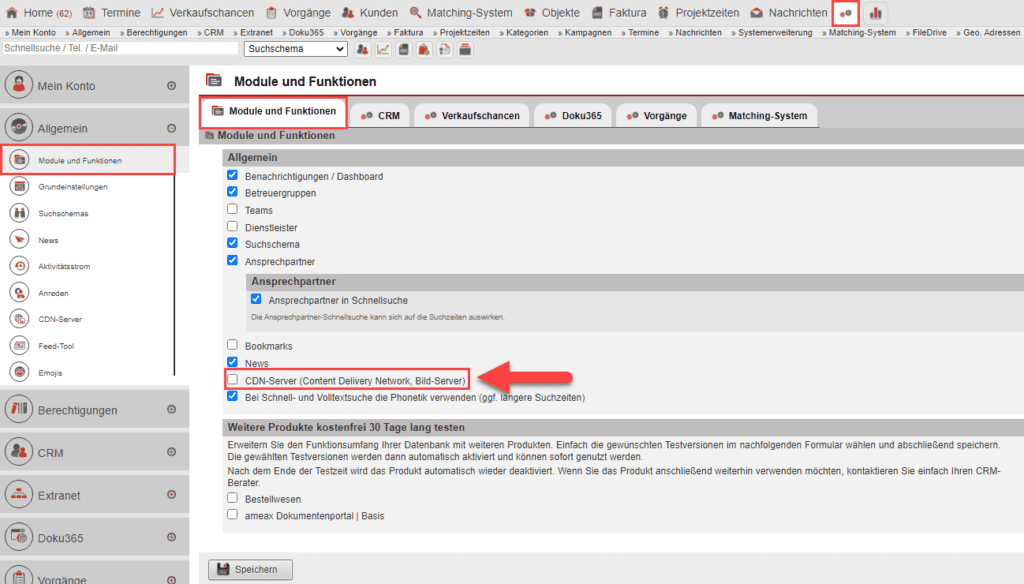Click the highlighted settings gear icon
Image resolution: width=1024 pixels, height=584 pixels.
pyautogui.click(x=846, y=13)
